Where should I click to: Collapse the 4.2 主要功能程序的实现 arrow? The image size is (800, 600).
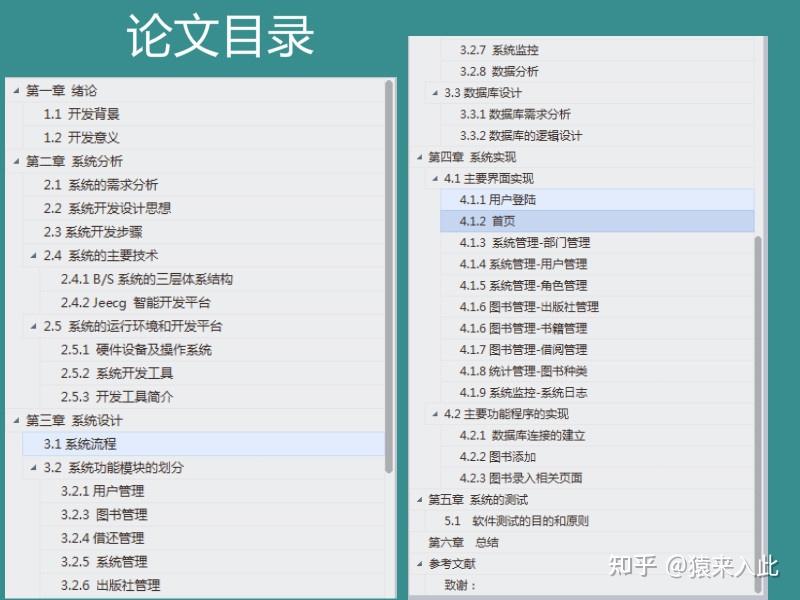click(435, 414)
